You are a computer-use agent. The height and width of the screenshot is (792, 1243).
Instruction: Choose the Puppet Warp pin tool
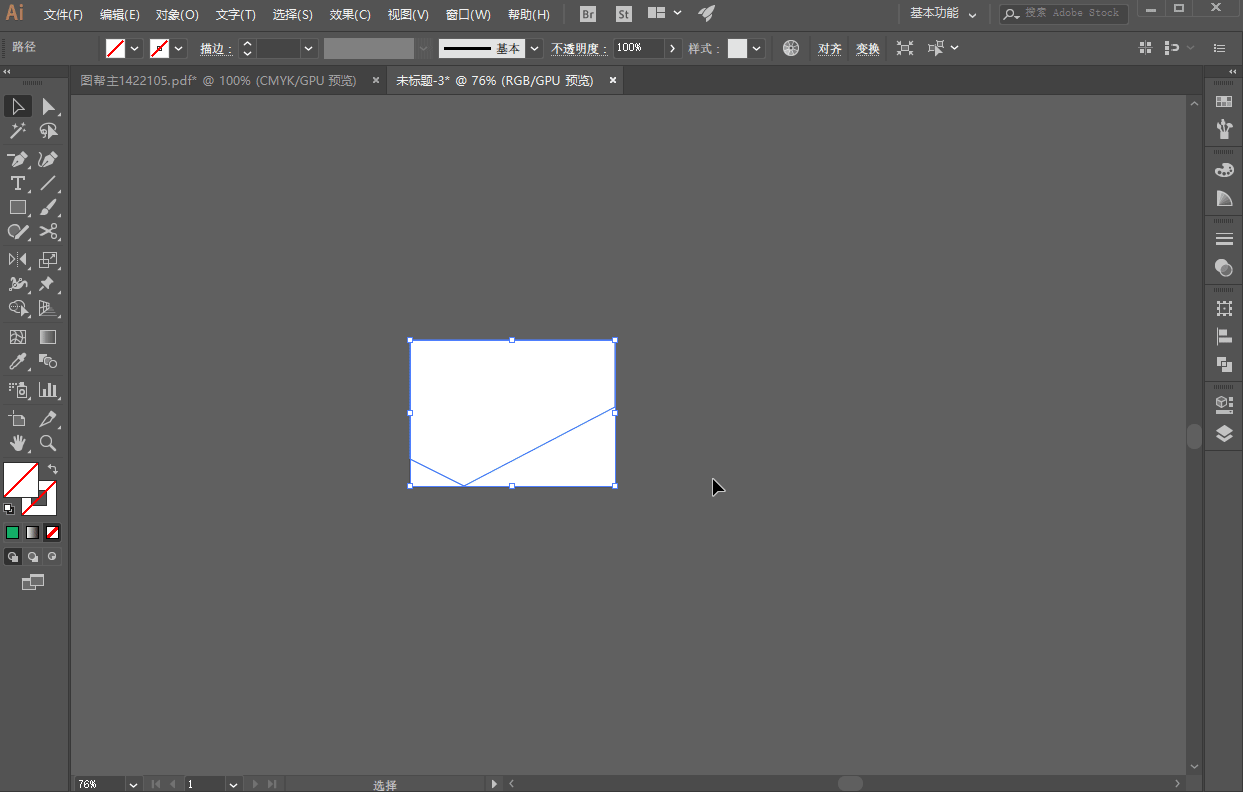(x=48, y=284)
